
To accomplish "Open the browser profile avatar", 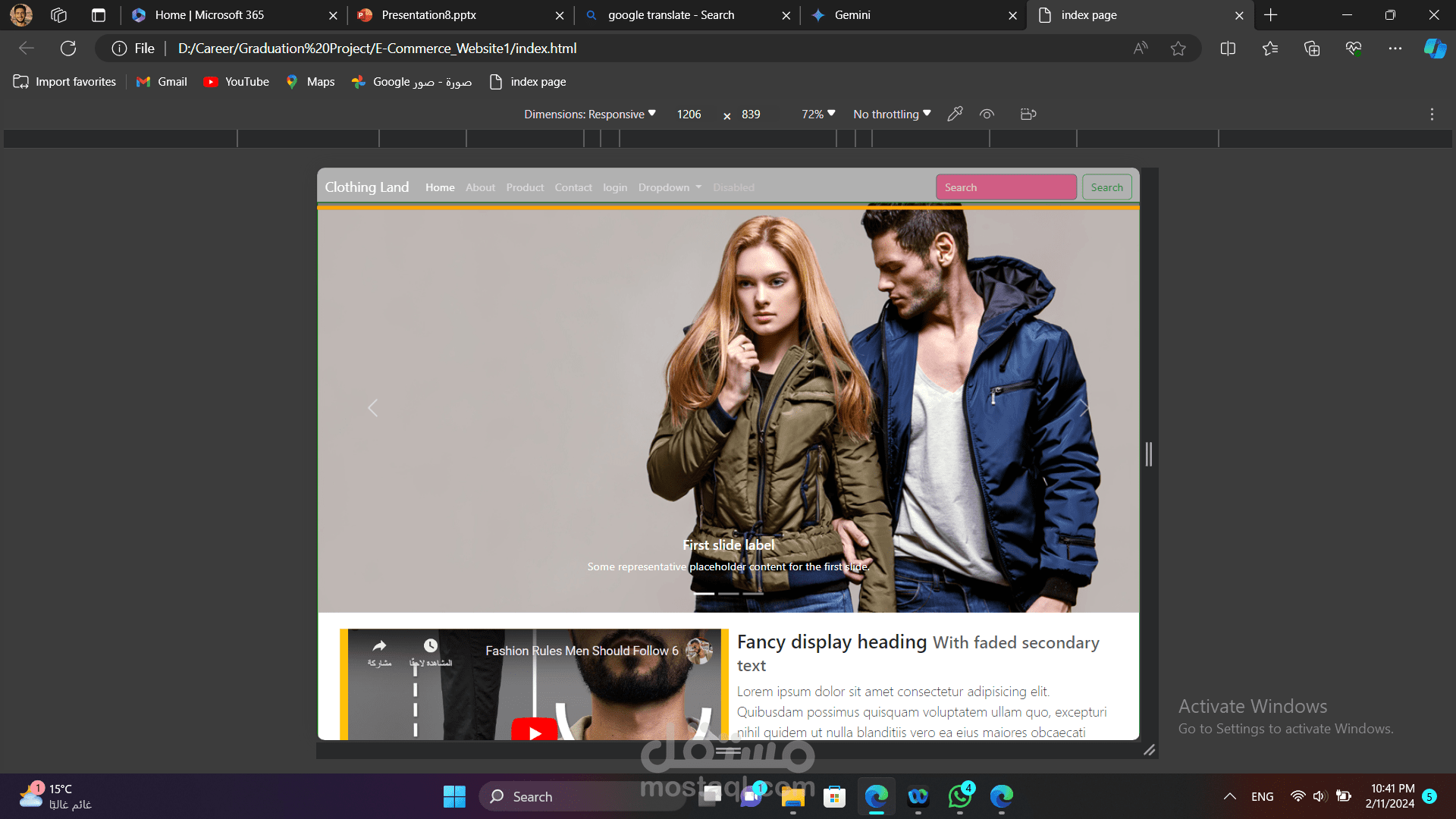I will point(21,15).
